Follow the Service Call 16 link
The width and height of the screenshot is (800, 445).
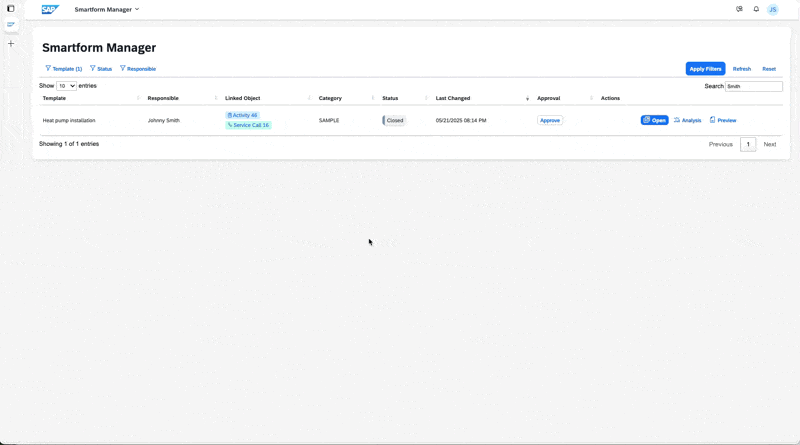point(248,125)
